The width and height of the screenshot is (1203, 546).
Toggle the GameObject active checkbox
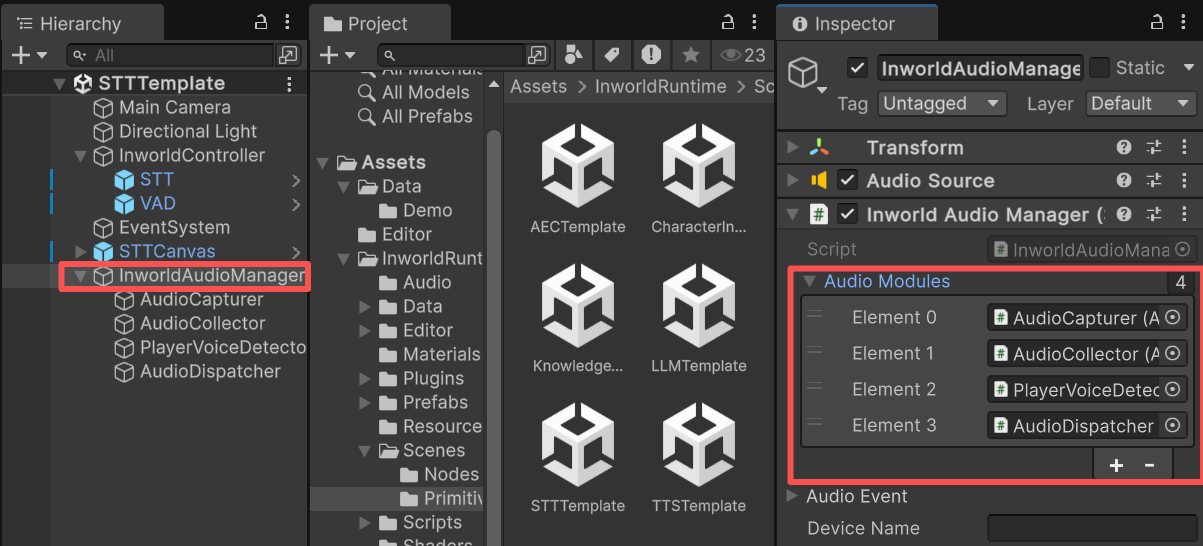coord(857,68)
